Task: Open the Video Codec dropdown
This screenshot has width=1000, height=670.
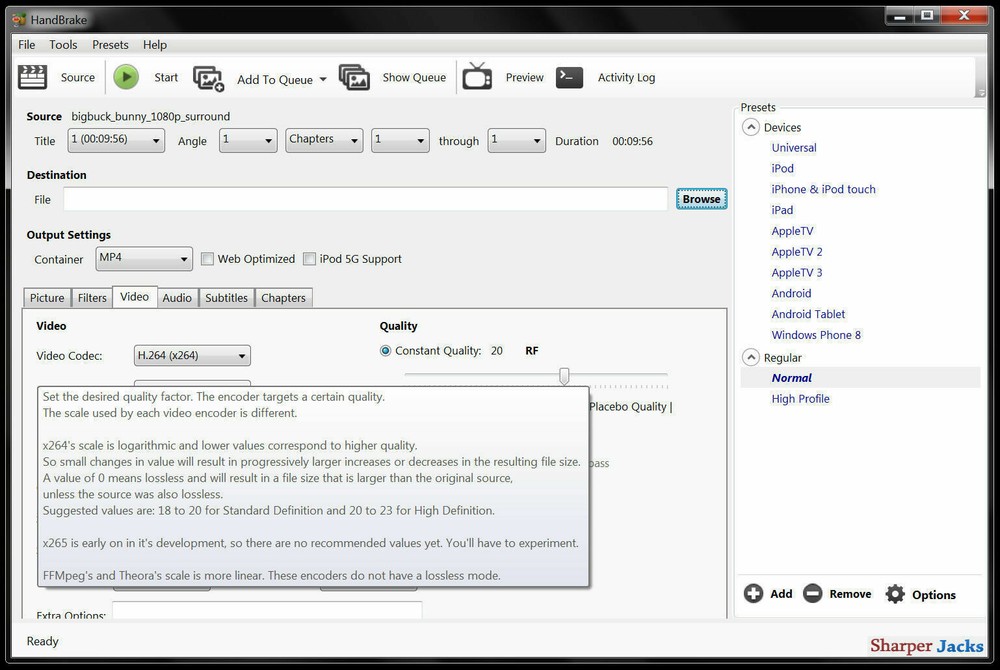Action: click(x=191, y=355)
